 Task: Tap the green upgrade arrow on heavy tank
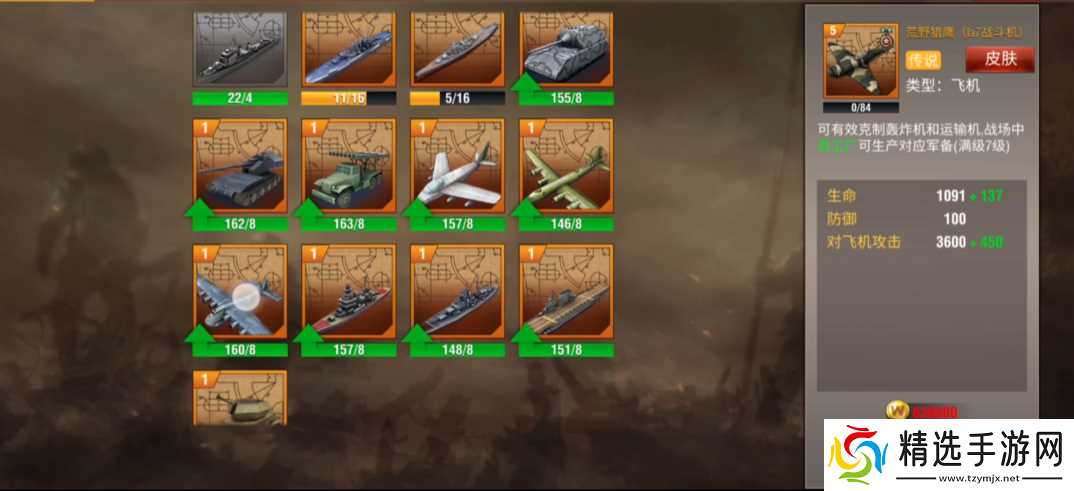tap(527, 82)
